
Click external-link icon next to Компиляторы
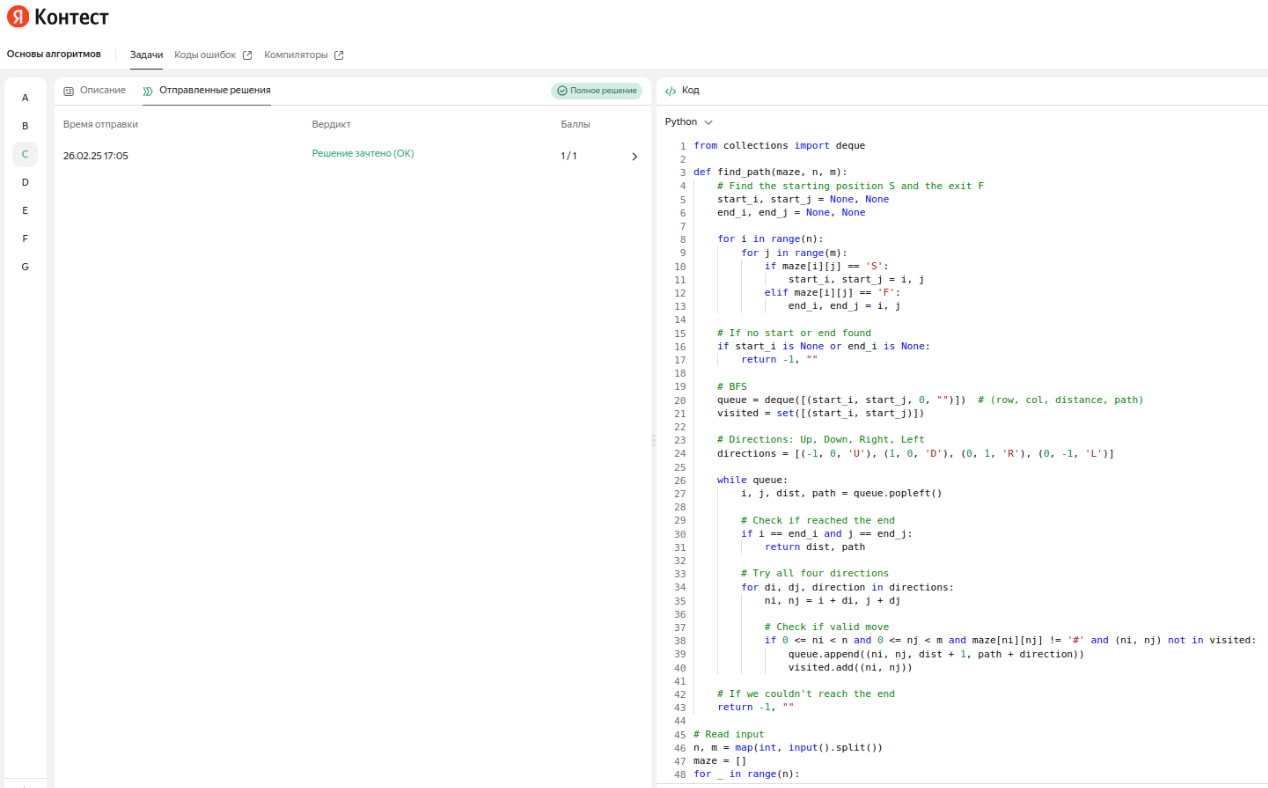tap(338, 55)
